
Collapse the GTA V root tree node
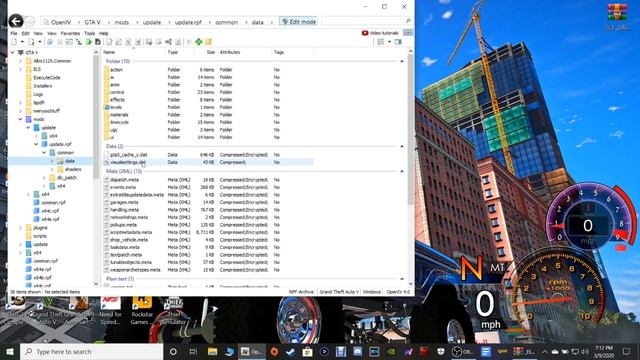coord(13,53)
